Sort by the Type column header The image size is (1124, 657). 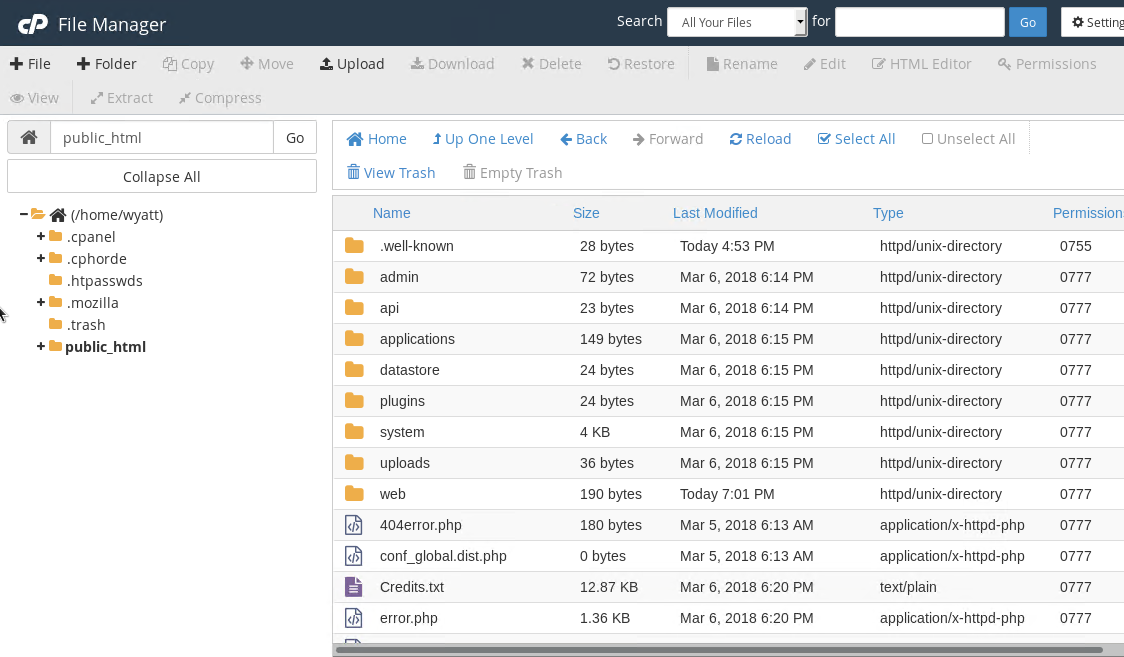[887, 213]
